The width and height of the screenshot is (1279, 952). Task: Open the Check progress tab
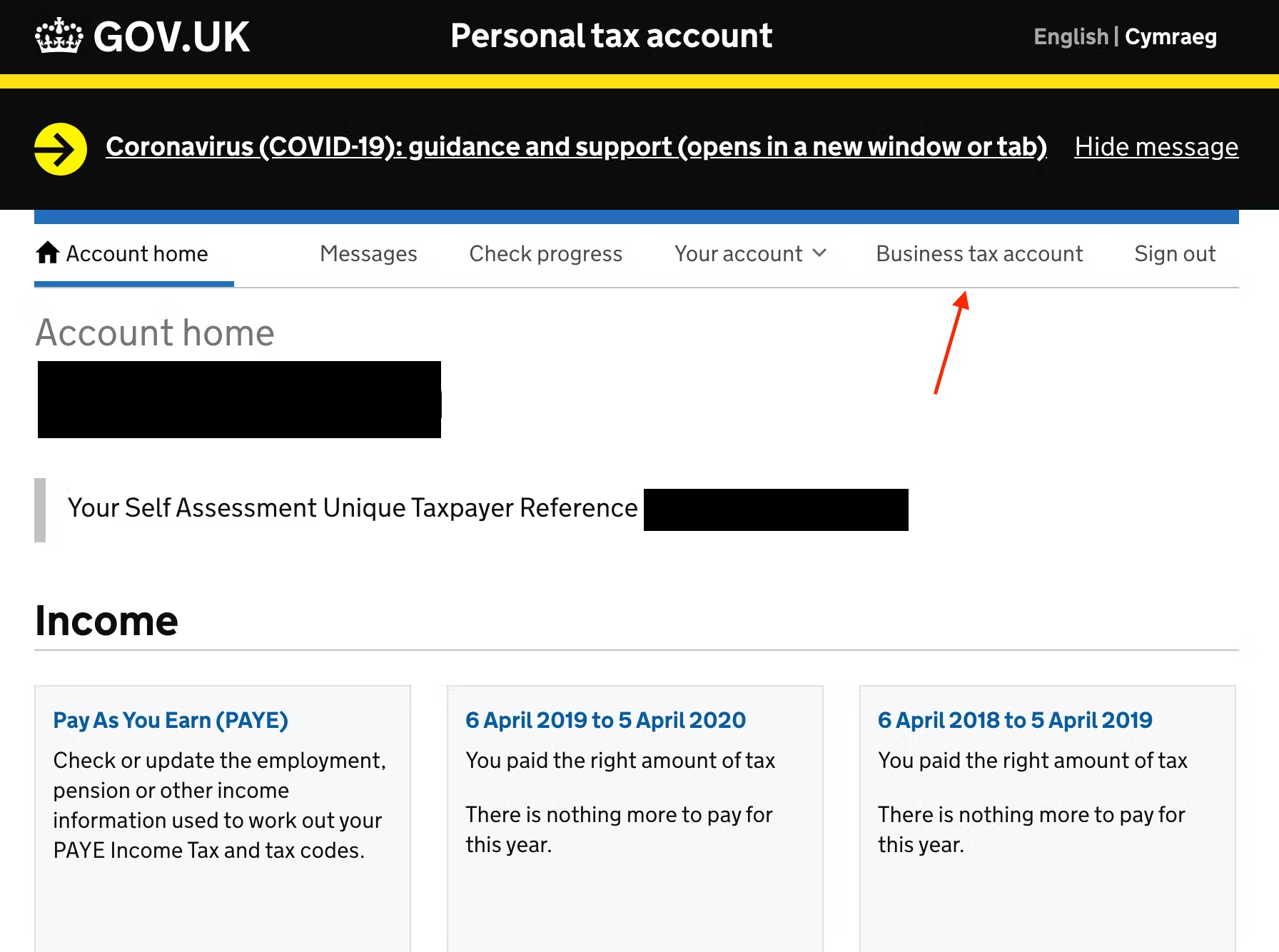point(545,253)
